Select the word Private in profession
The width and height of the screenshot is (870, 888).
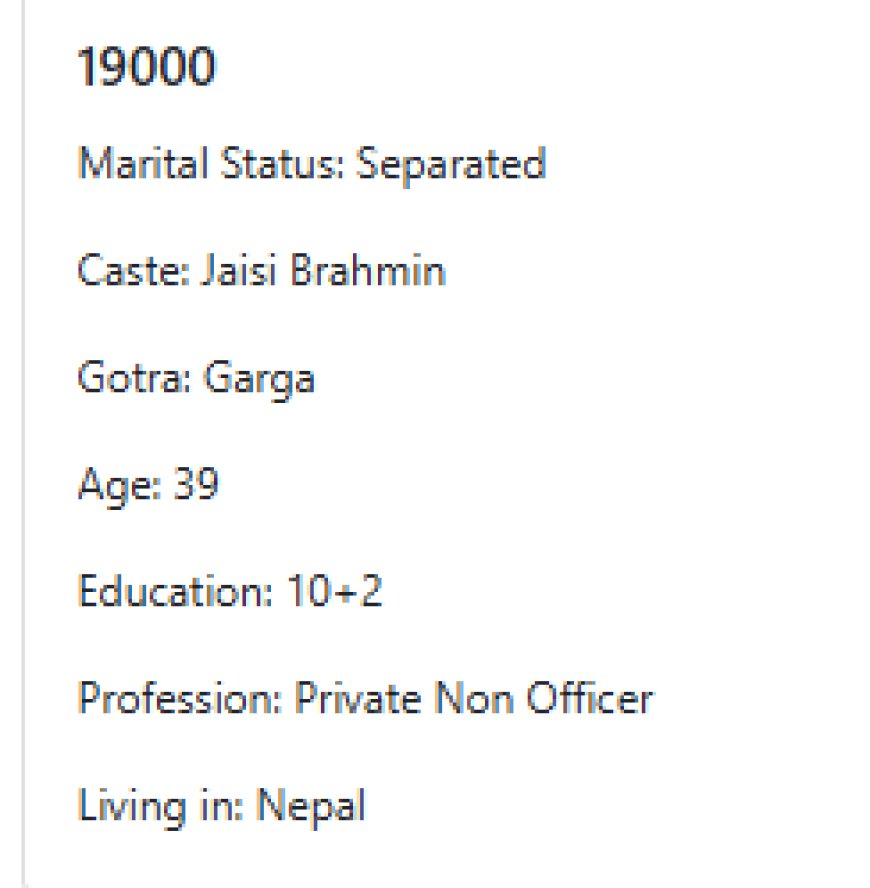pyautogui.click(x=358, y=698)
